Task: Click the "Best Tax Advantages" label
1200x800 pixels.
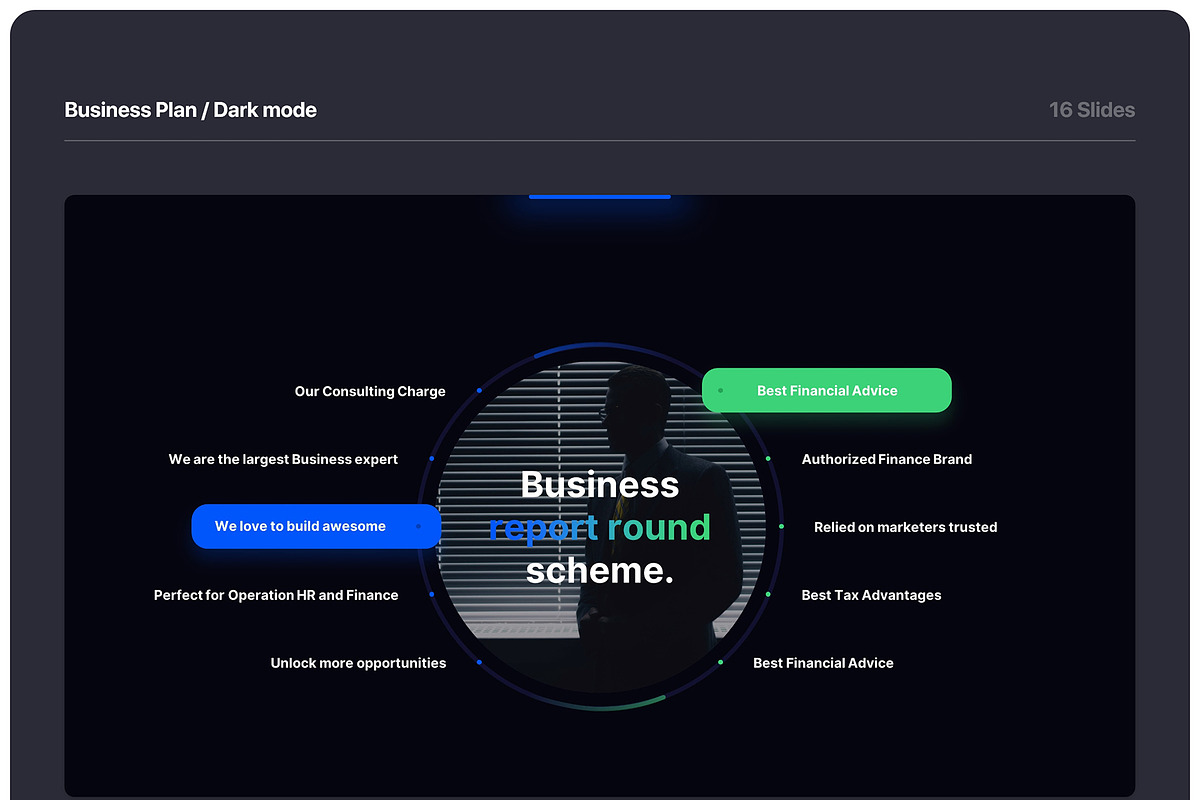Action: click(x=871, y=595)
